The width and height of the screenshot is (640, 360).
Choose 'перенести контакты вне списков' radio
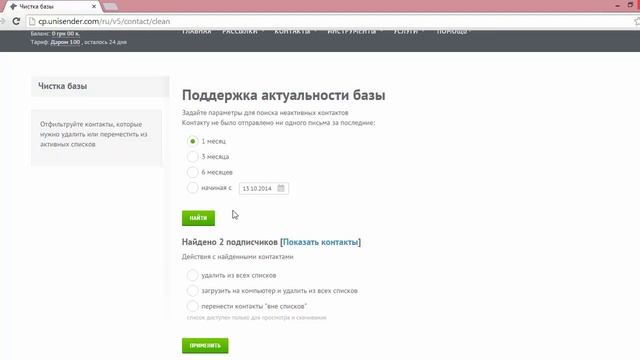point(192,306)
